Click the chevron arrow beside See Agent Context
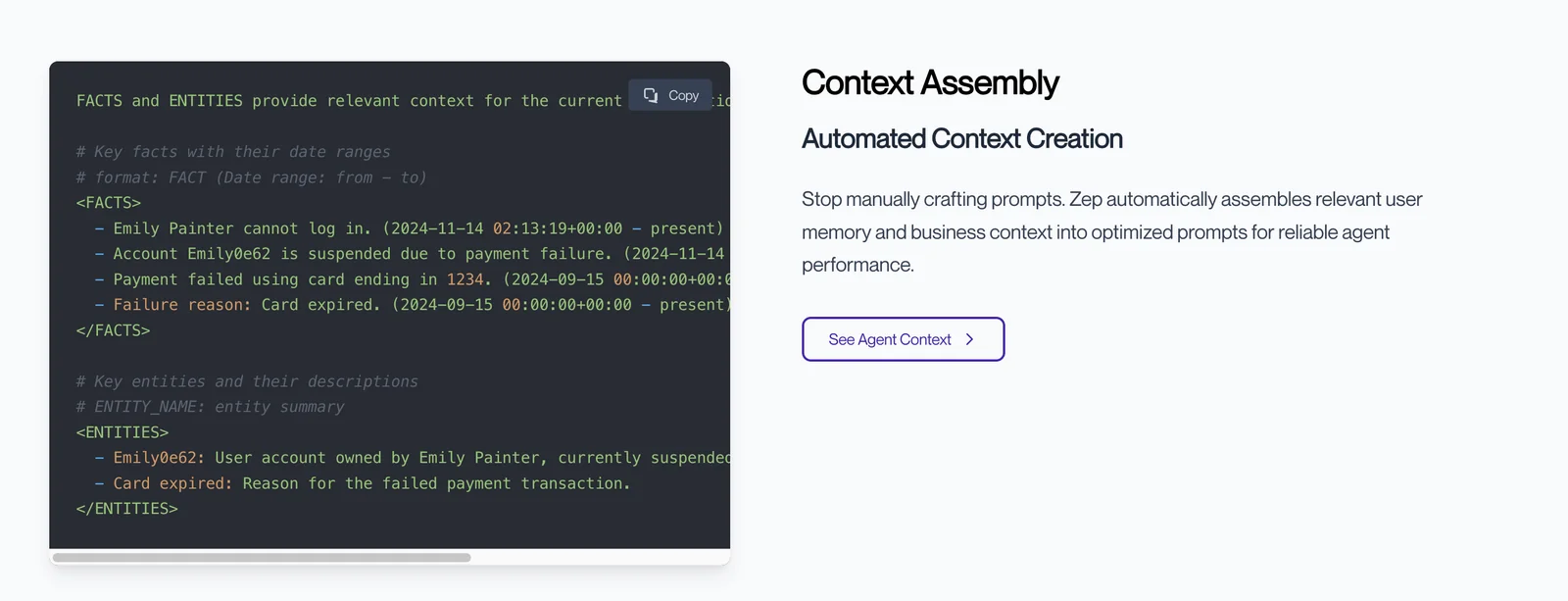 pyautogui.click(x=969, y=339)
